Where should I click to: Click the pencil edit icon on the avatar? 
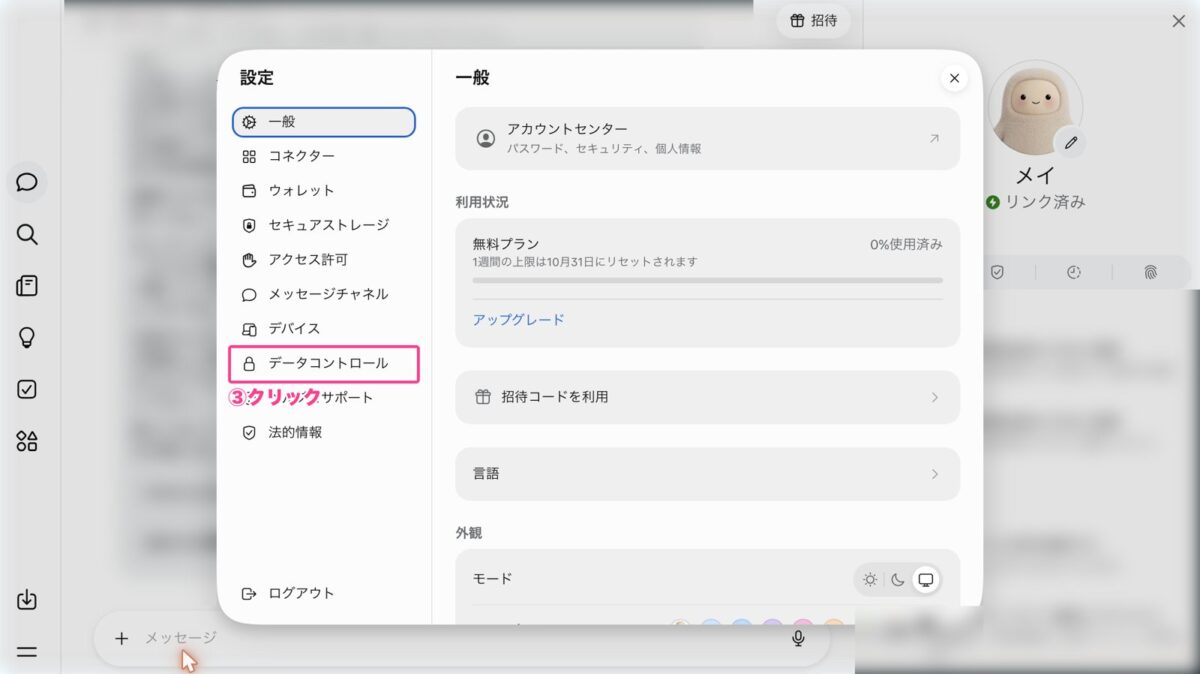pos(1071,143)
